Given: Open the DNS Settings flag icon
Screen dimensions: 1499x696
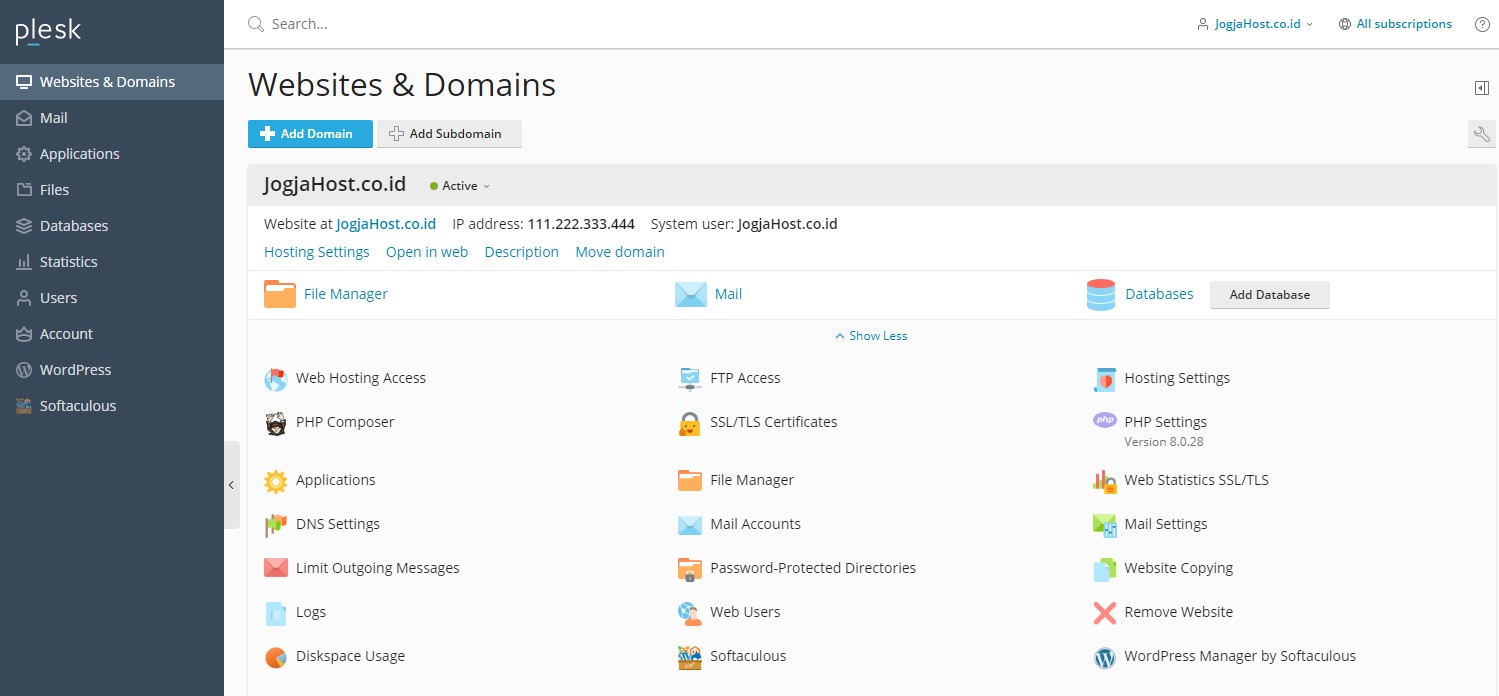Looking at the screenshot, I should 276,524.
